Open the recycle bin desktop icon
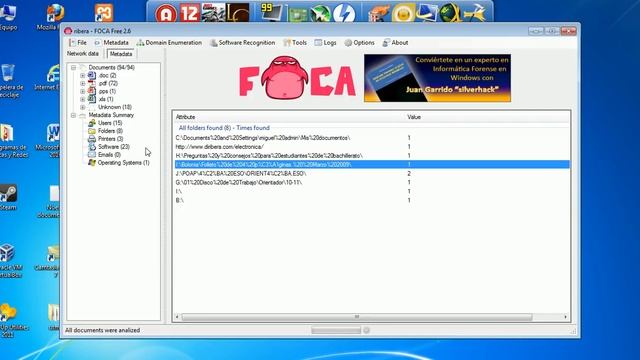Image resolution: width=640 pixels, height=360 pixels. coord(10,81)
